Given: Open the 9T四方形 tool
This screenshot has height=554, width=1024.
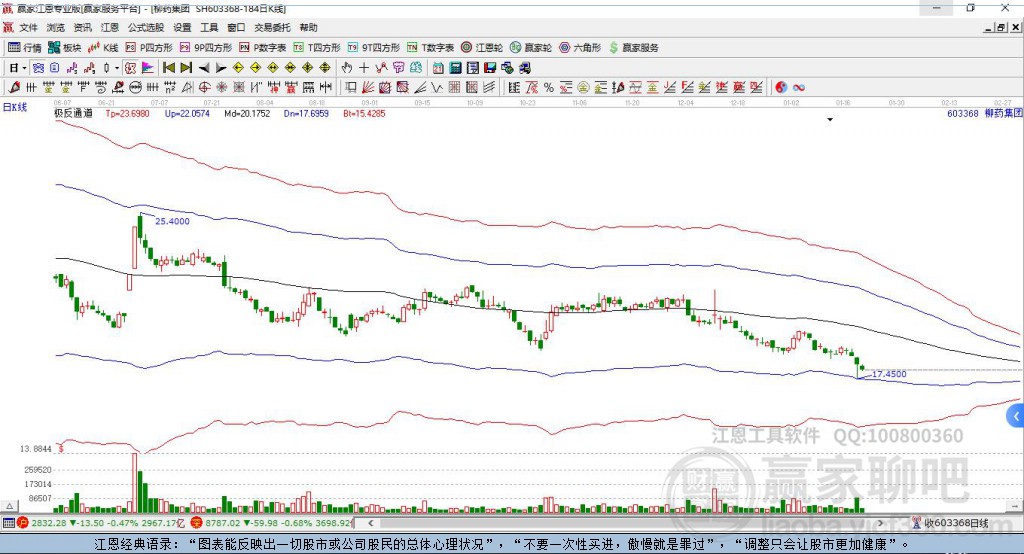Looking at the screenshot, I should [x=374, y=48].
